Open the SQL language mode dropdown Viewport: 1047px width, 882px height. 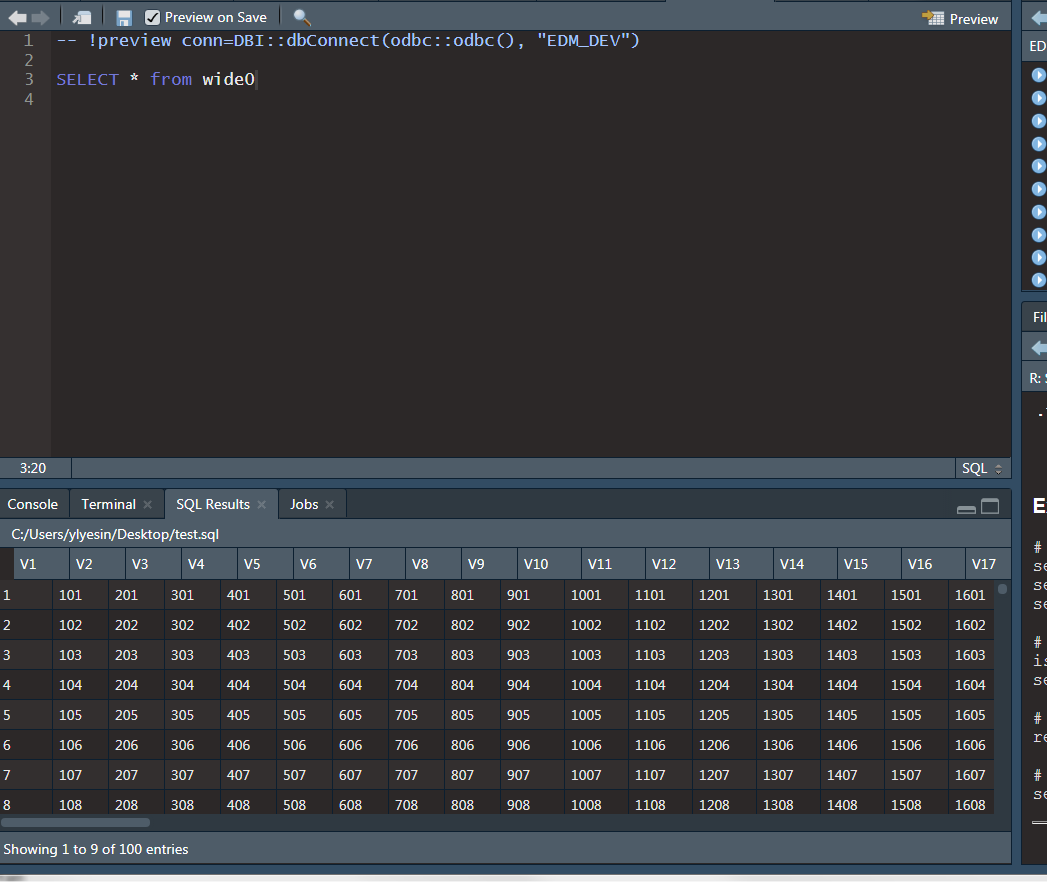click(982, 468)
